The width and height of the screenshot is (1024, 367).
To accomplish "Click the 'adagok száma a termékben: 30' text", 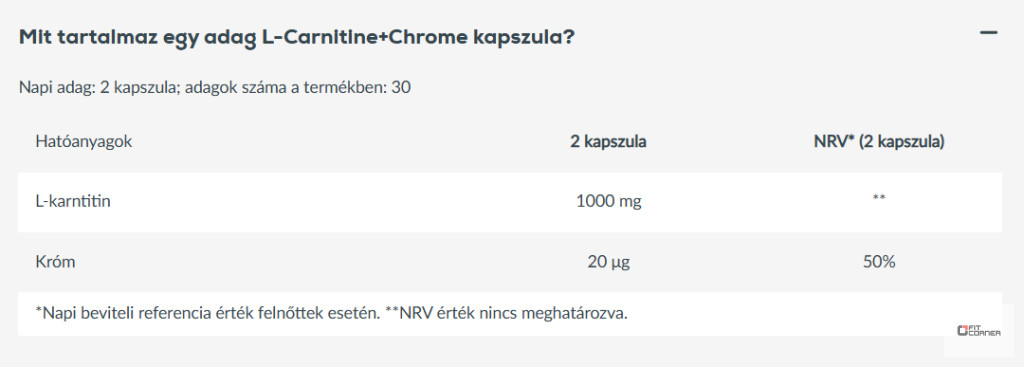I will [298, 88].
